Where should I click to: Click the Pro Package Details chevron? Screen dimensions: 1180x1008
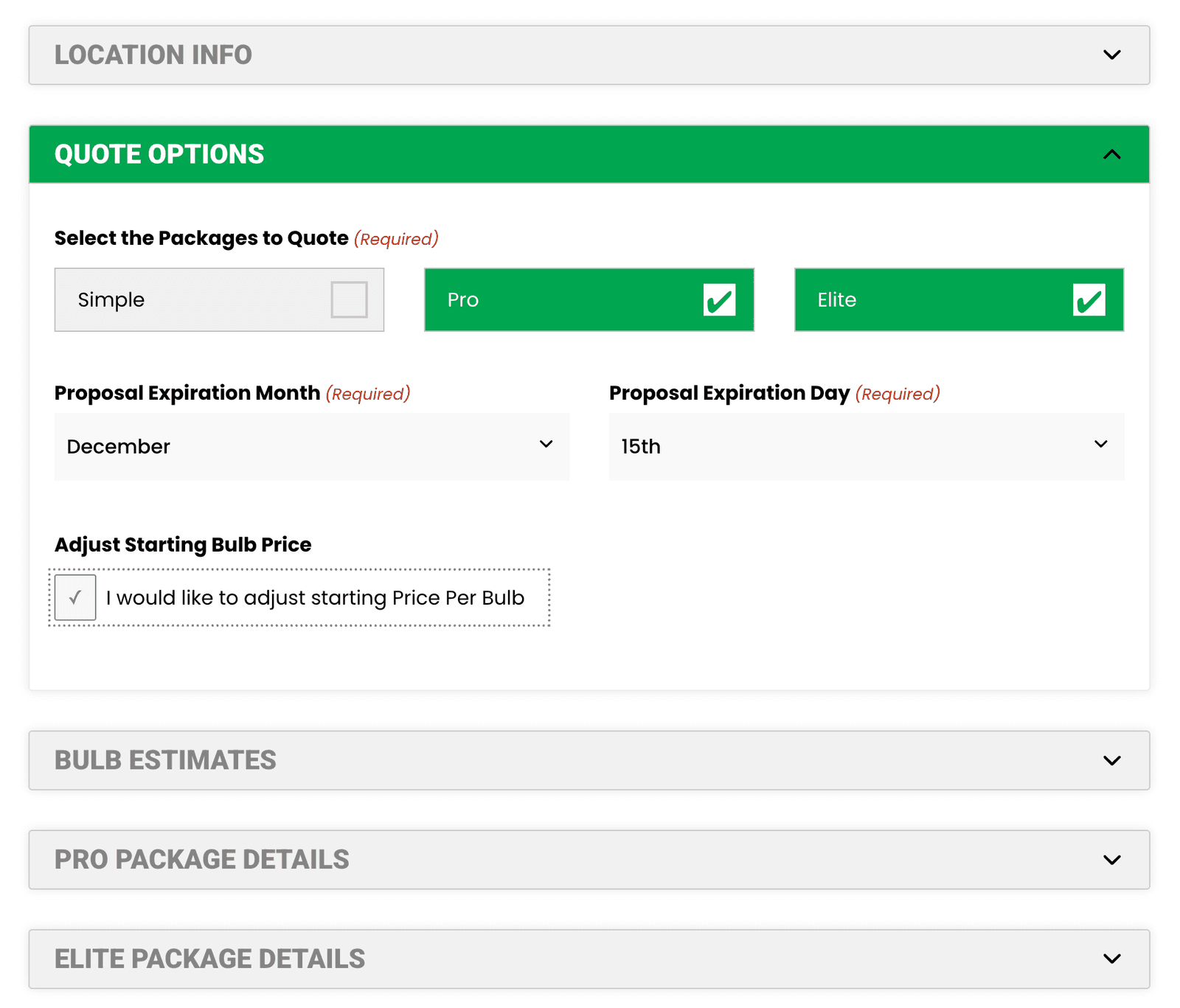pyautogui.click(x=1111, y=860)
